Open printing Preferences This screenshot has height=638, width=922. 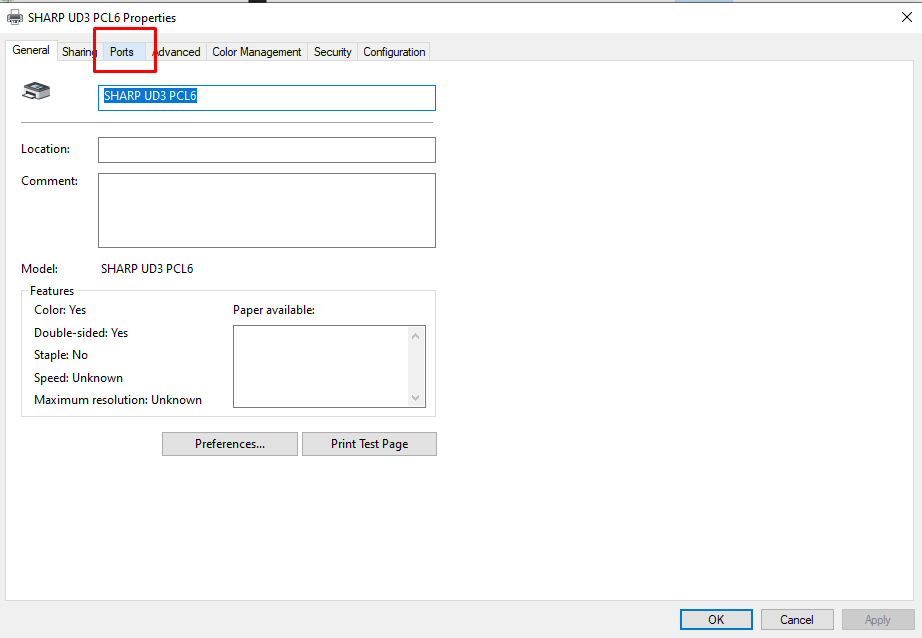click(229, 443)
